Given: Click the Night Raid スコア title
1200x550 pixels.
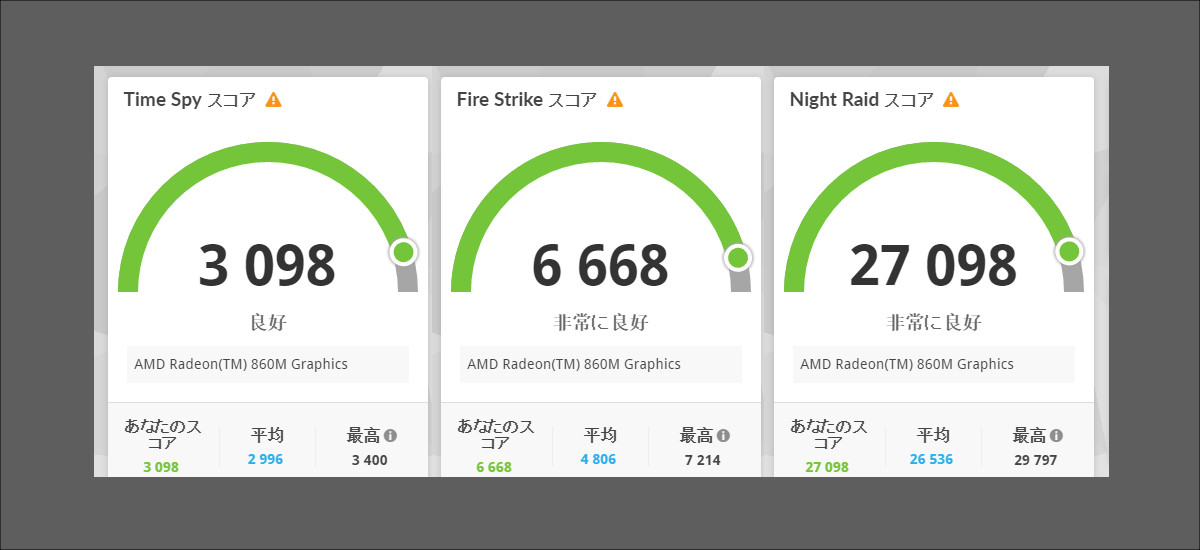Looking at the screenshot, I should tap(861, 100).
